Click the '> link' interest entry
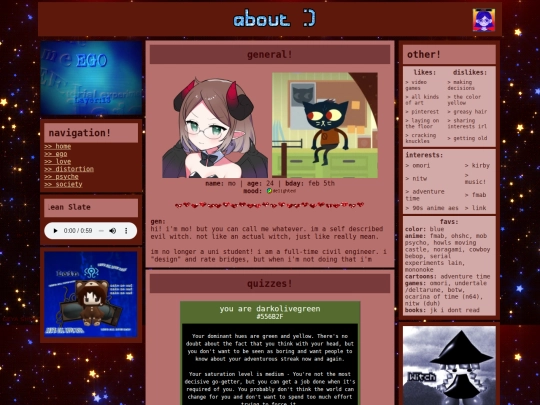Viewport: 540px width, 405px height. click(476, 208)
